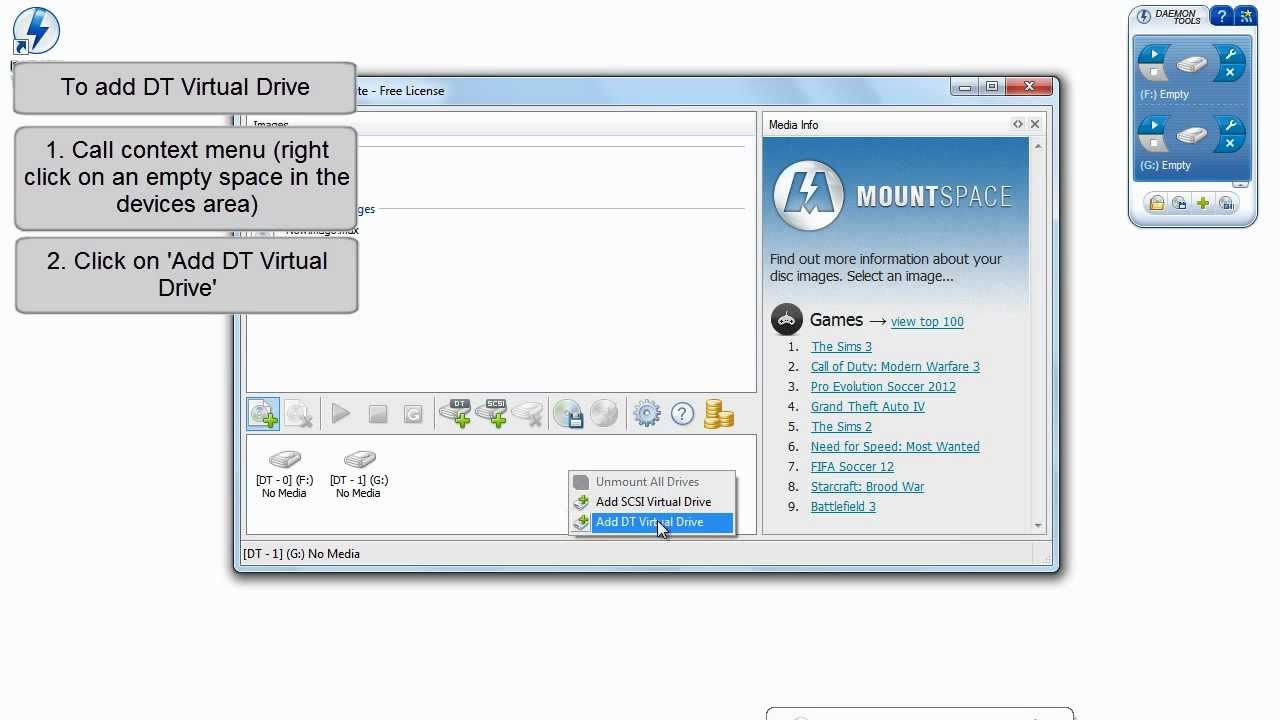Click the gadget disc burn icon at bottom right

1227,203
